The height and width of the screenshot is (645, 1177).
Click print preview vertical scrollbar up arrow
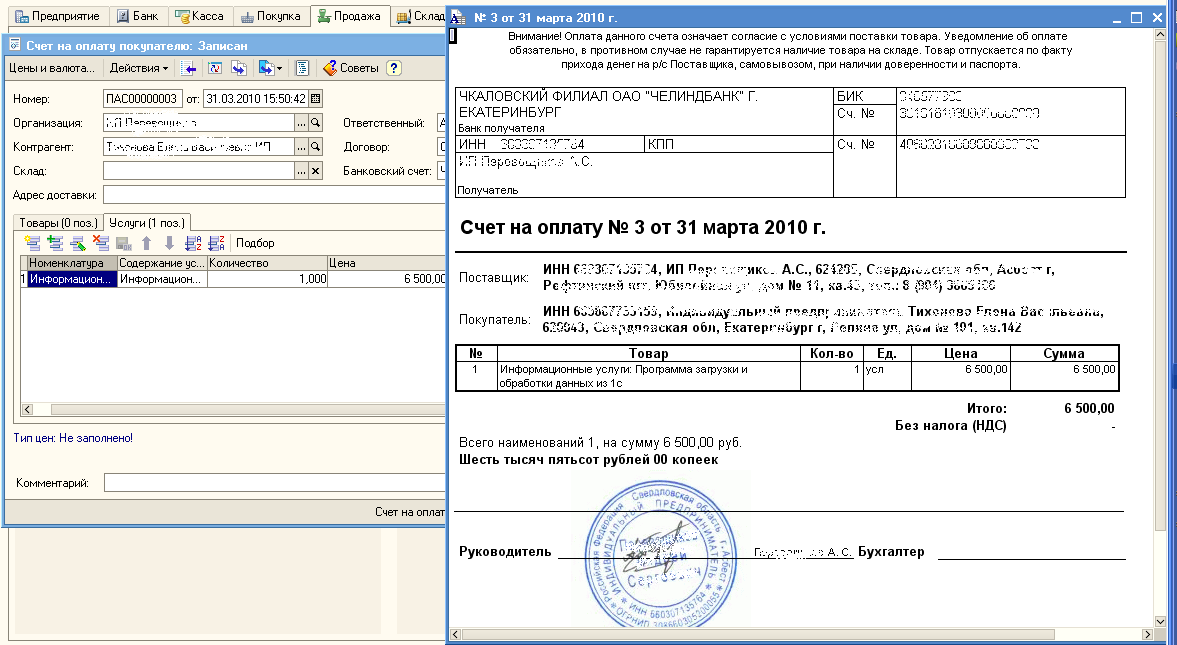coord(1160,35)
